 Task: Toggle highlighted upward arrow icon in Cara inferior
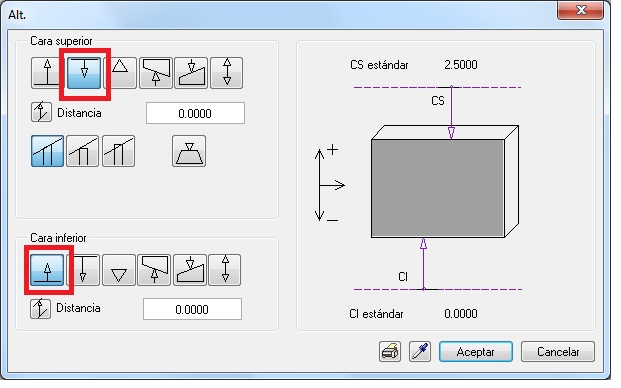[47, 270]
